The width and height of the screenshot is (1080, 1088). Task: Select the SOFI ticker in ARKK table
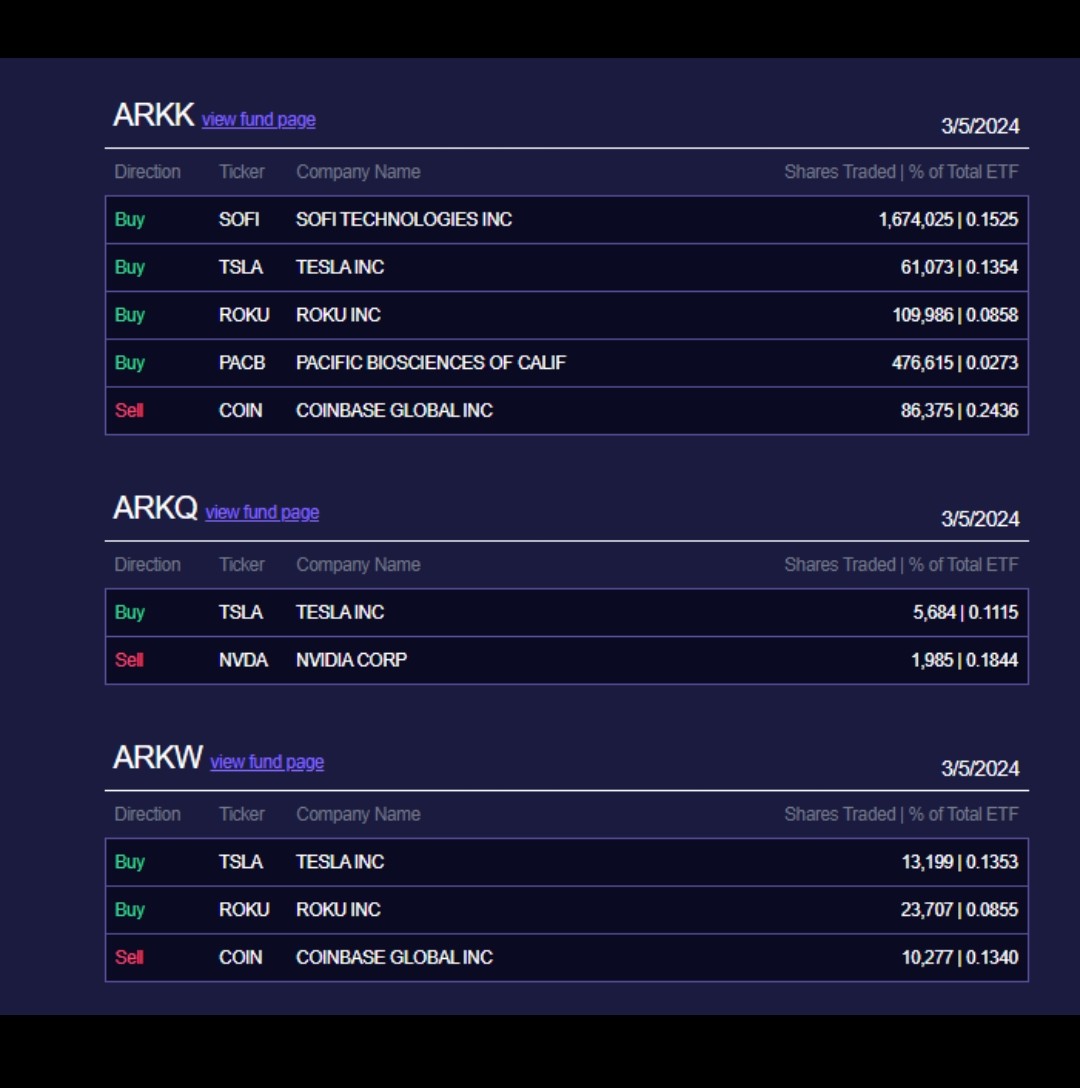pos(239,219)
